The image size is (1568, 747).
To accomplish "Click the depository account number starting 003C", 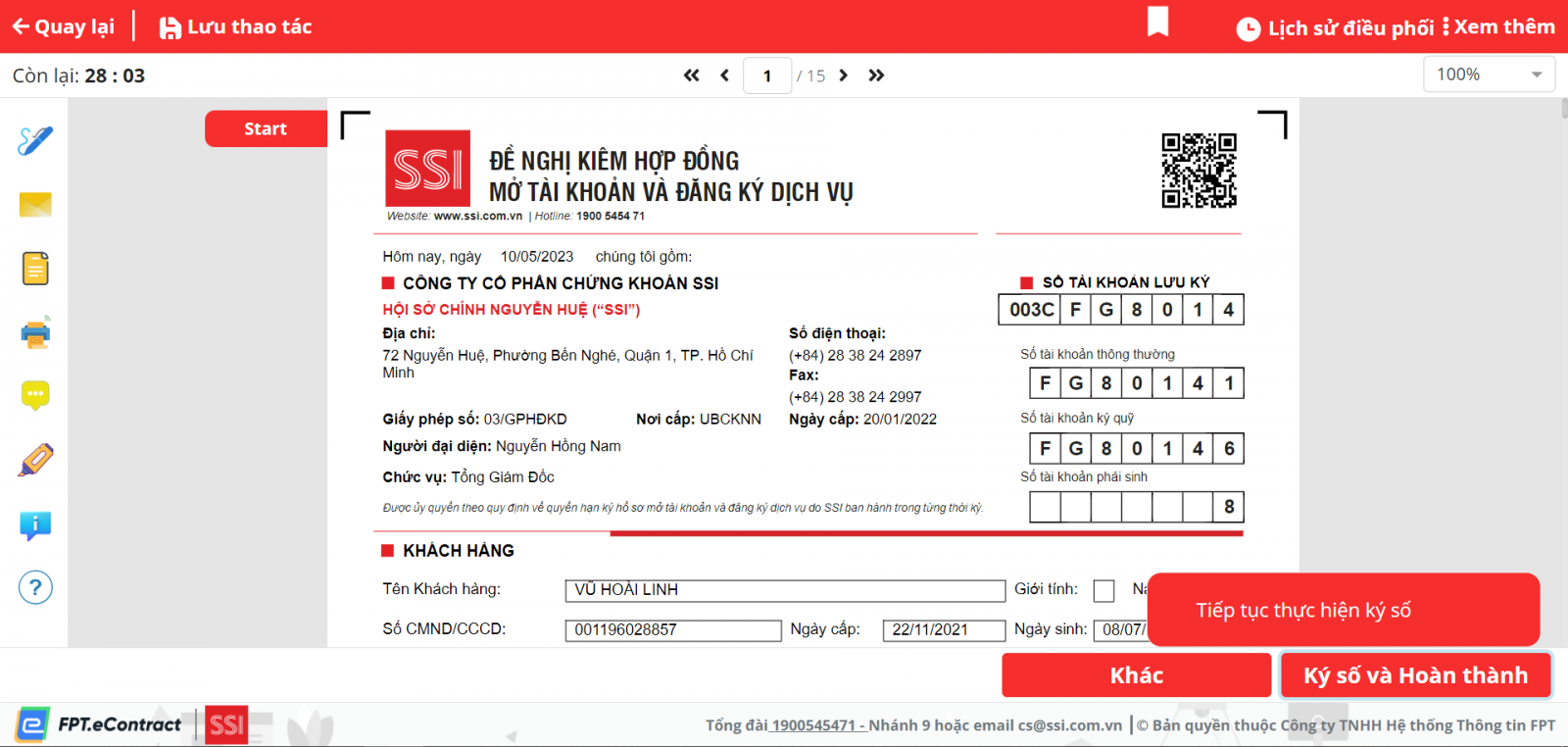I will 1121,310.
